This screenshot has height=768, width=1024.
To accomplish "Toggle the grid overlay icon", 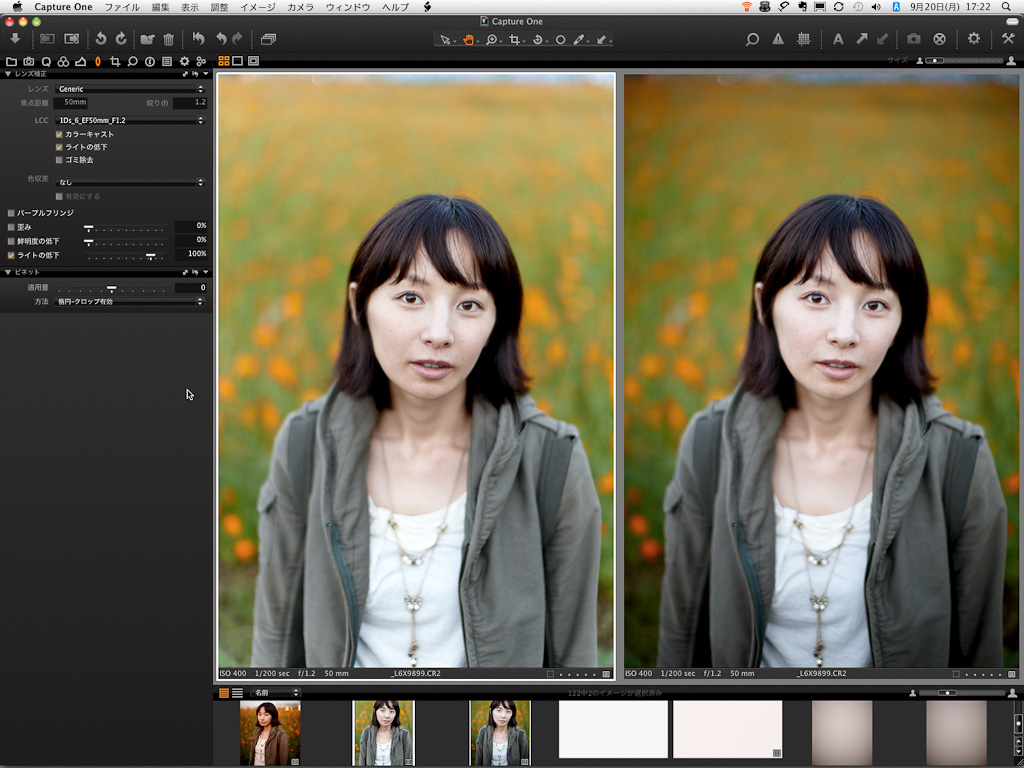I will [x=803, y=39].
